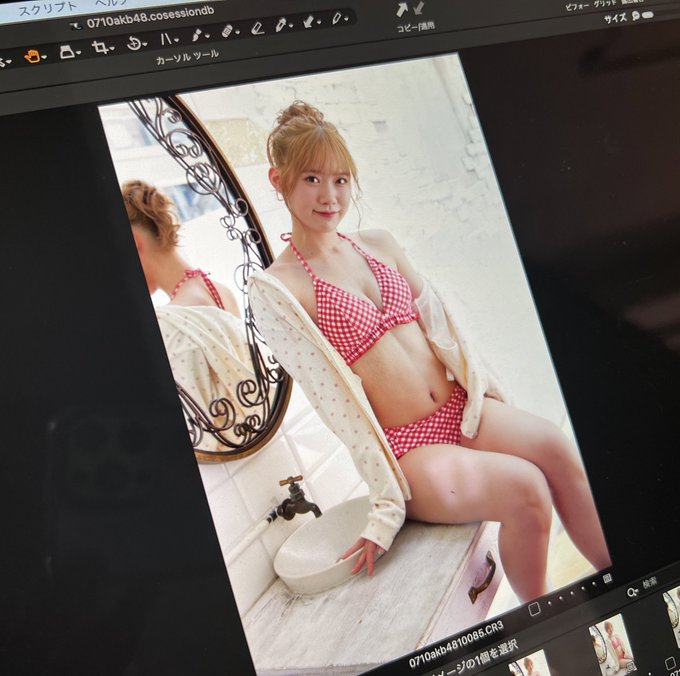Open the ヘルプ menu

pyautogui.click(x=111, y=3)
